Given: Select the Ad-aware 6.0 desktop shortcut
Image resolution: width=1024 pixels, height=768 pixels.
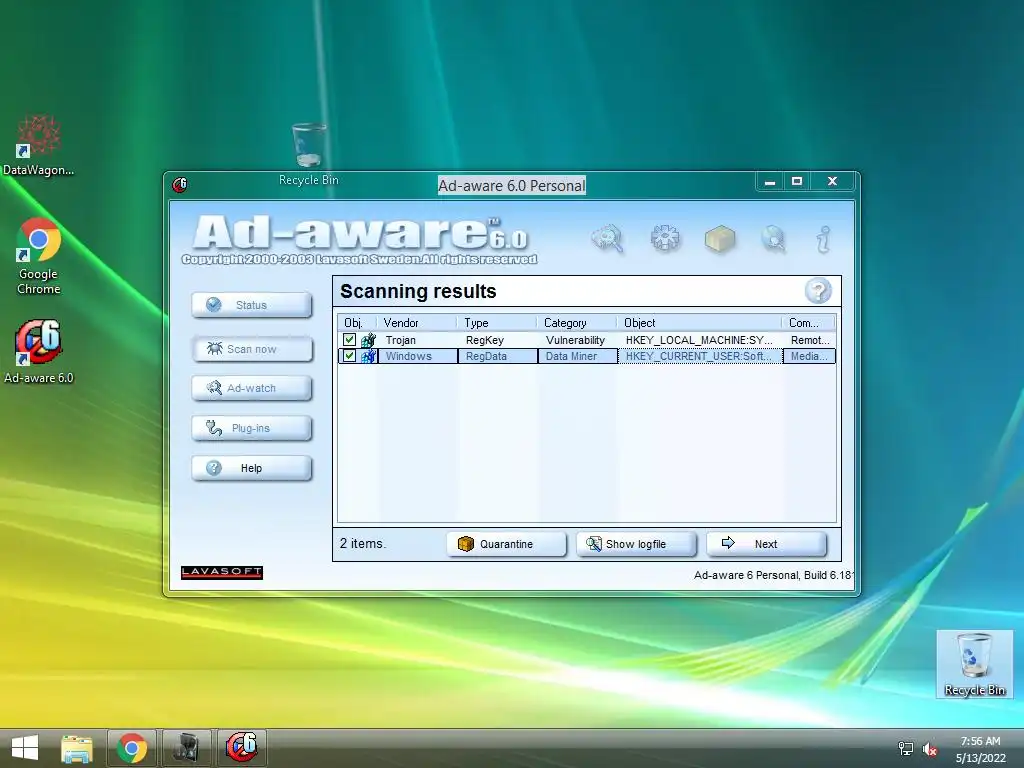Looking at the screenshot, I should (39, 351).
